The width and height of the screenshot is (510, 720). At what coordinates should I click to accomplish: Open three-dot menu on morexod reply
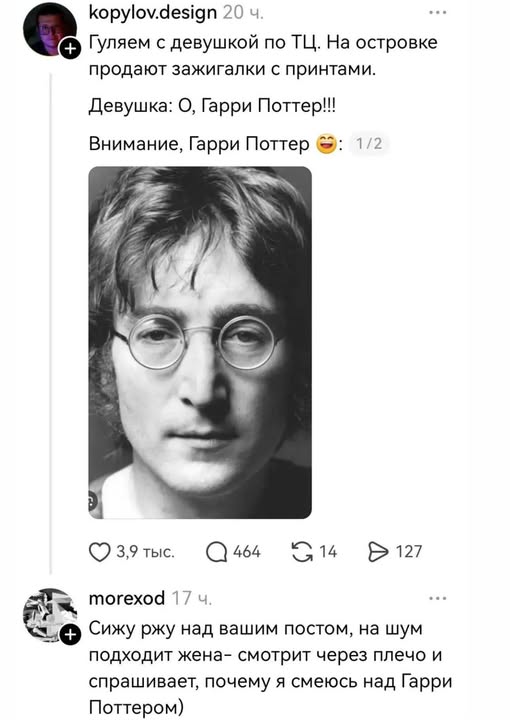tap(437, 598)
